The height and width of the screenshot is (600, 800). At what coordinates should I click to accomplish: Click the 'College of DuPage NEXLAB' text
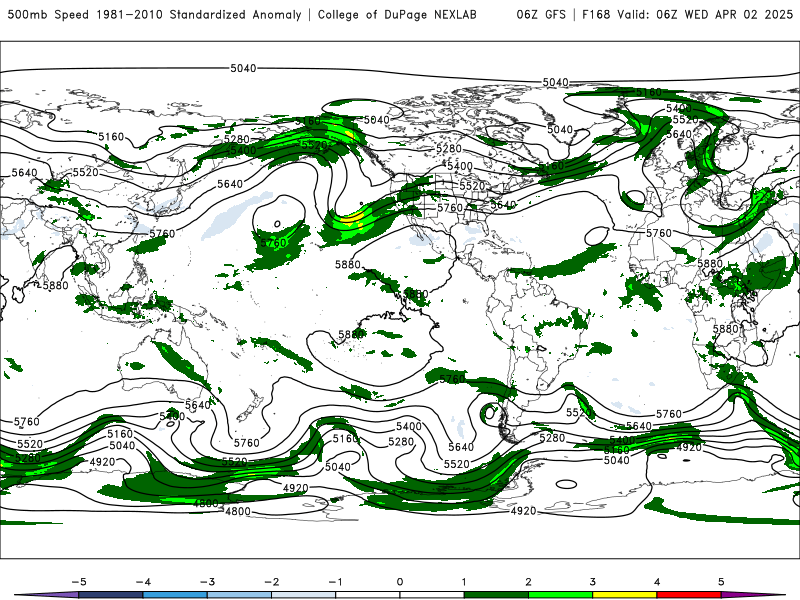pyautogui.click(x=397, y=15)
